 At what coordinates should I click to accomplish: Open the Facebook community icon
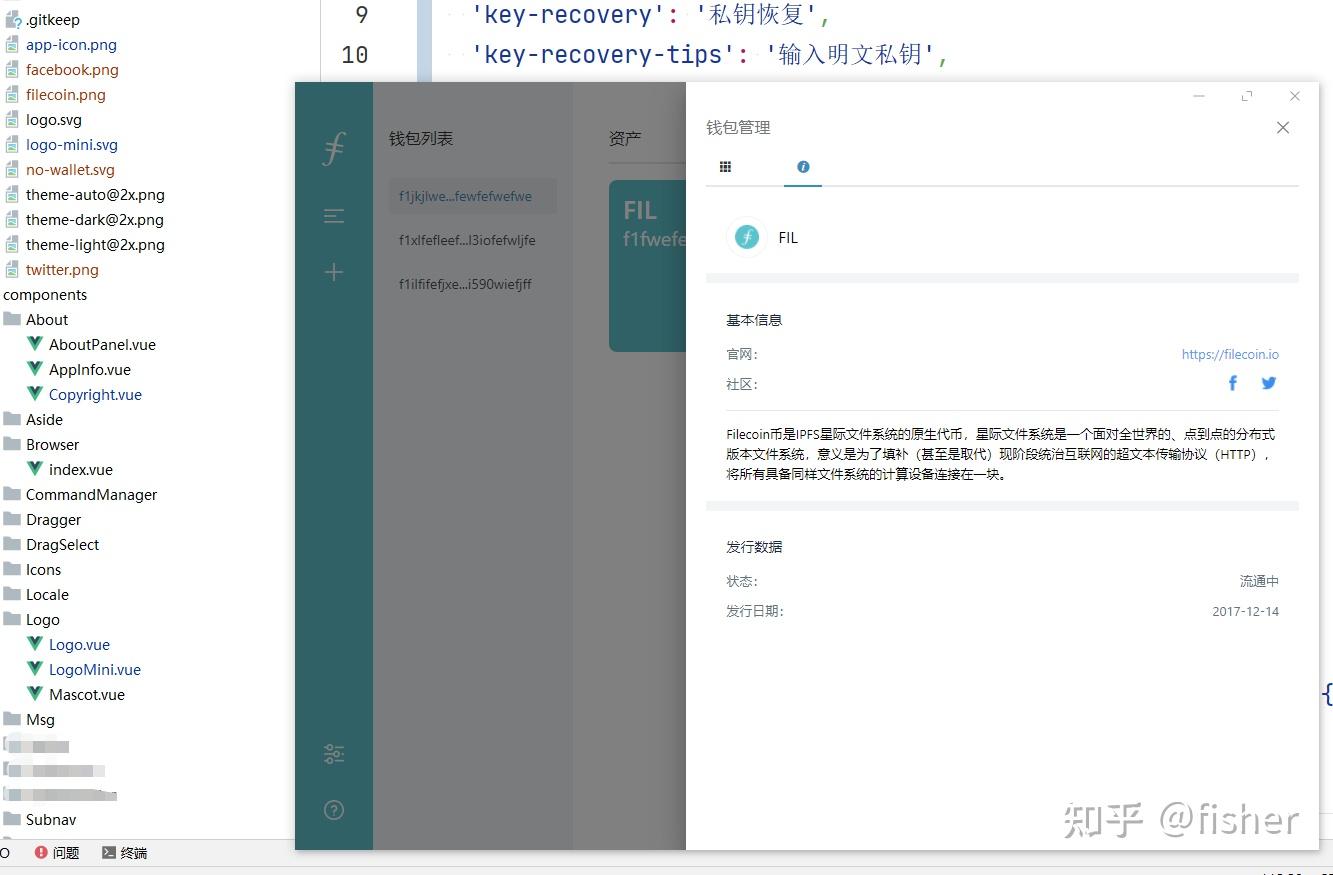[1233, 383]
